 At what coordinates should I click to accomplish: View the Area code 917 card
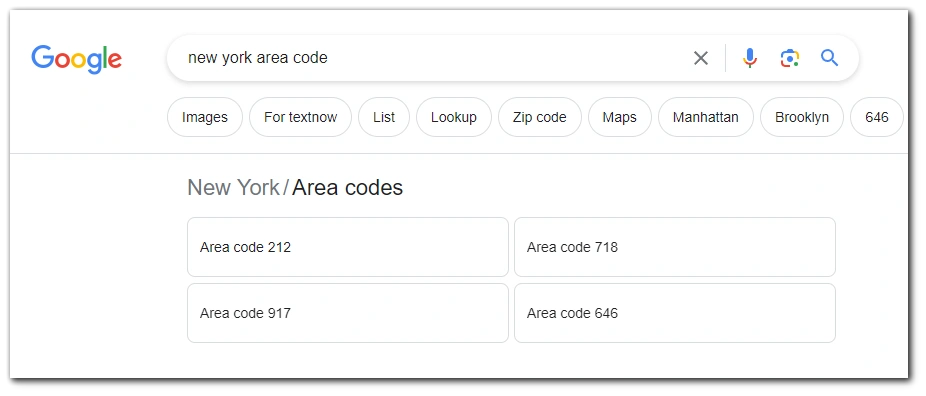click(348, 313)
